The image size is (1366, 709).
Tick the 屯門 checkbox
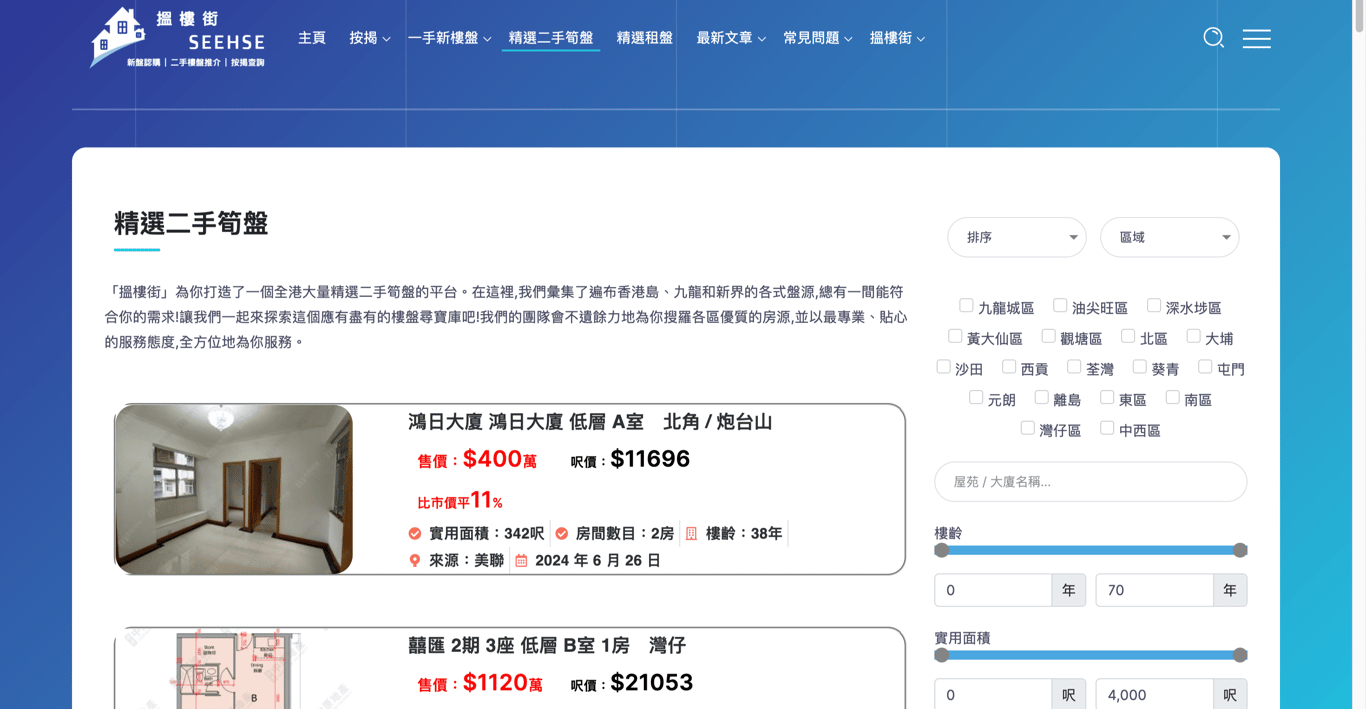point(1205,366)
